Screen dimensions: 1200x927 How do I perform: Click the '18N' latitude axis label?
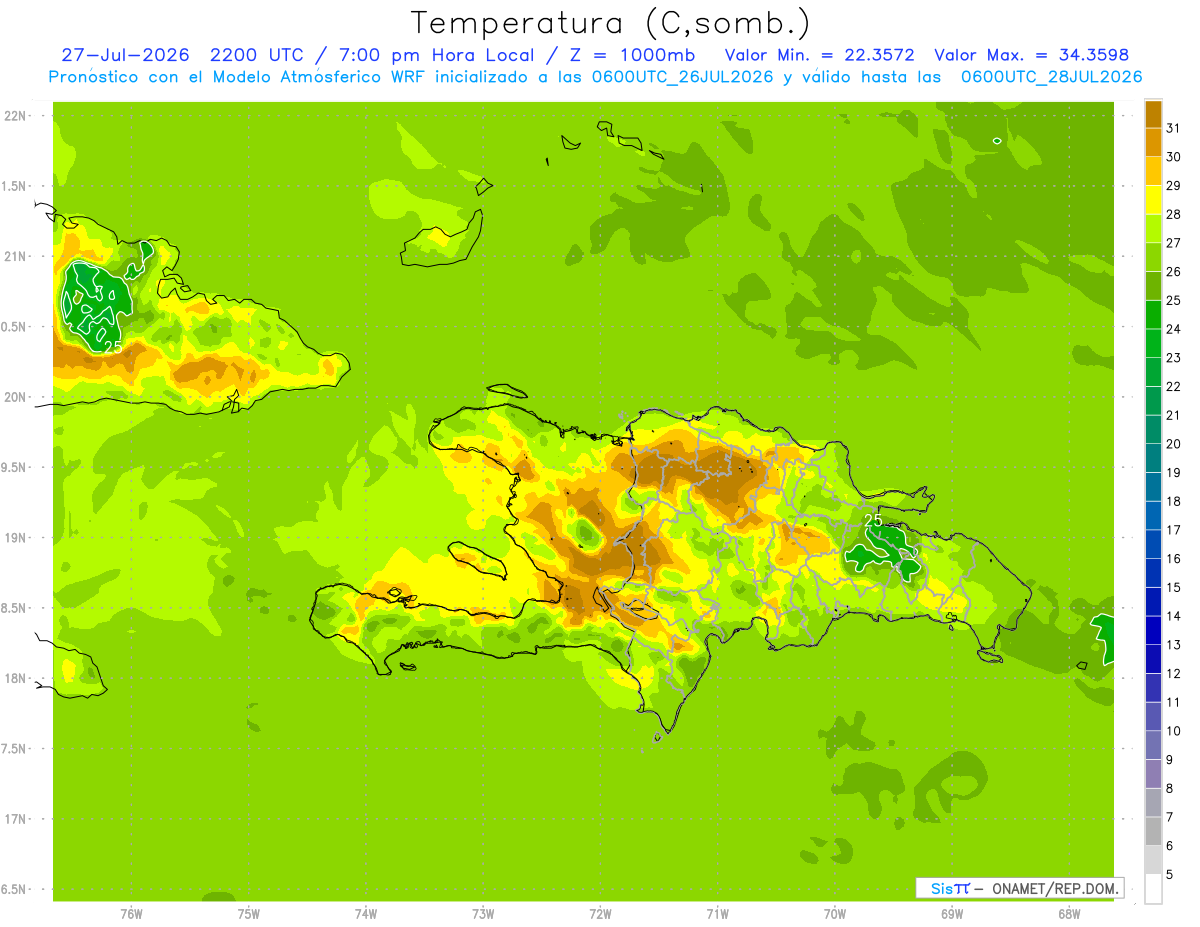click(16, 678)
